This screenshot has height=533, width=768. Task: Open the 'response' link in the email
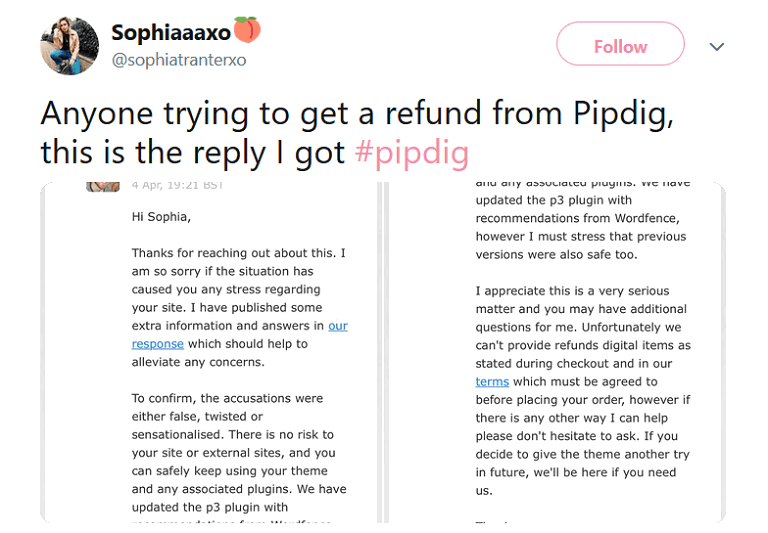[x=158, y=344]
